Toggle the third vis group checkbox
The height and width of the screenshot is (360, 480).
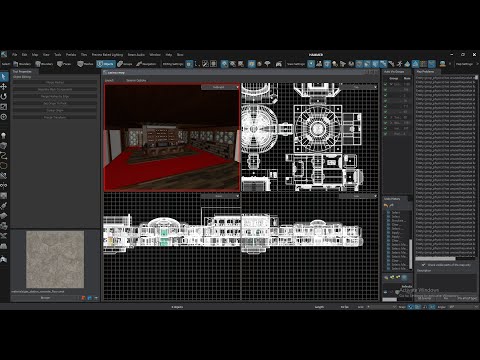[x=386, y=95]
